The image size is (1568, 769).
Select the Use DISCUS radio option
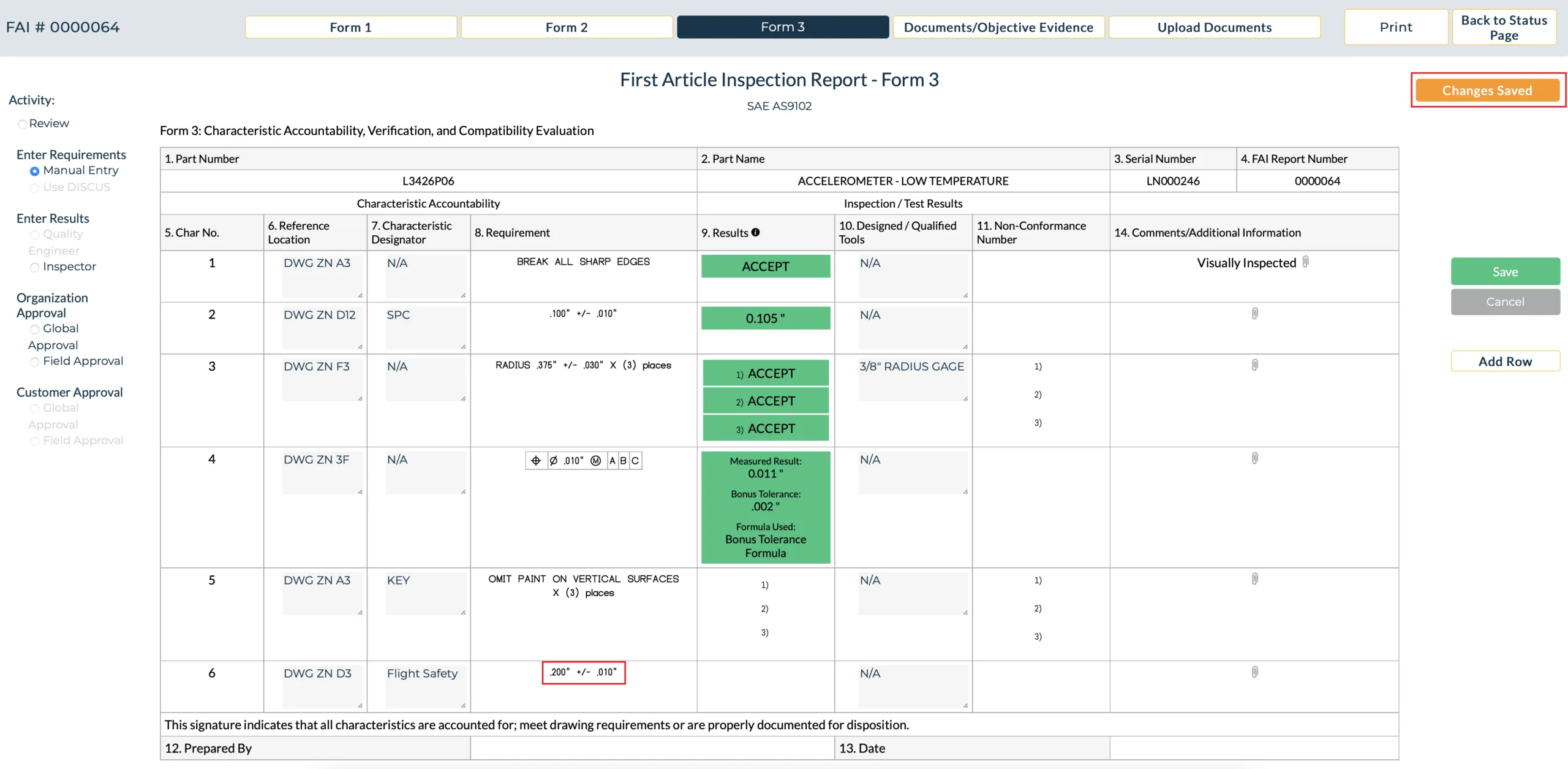tap(34, 188)
